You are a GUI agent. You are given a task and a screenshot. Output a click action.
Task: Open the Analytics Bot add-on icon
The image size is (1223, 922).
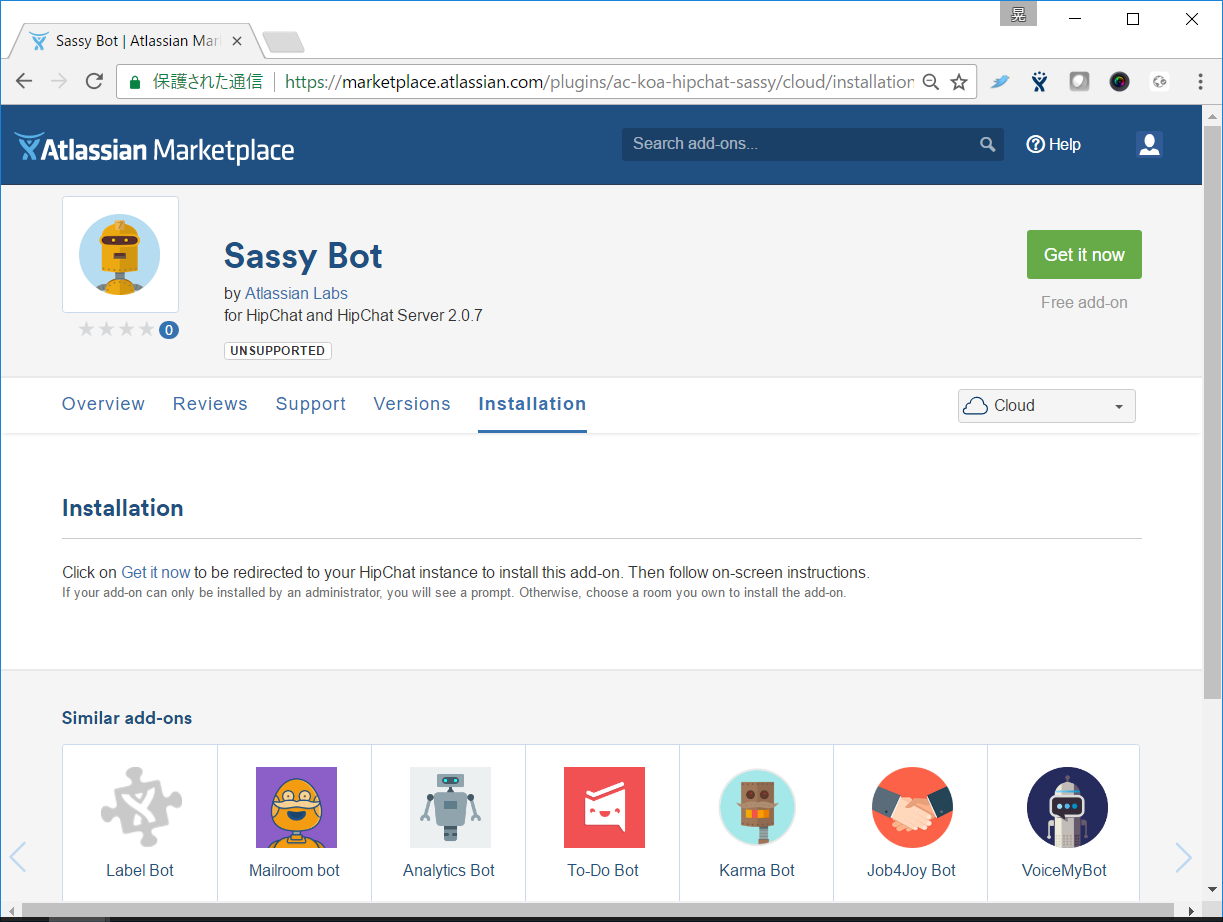[x=450, y=807]
